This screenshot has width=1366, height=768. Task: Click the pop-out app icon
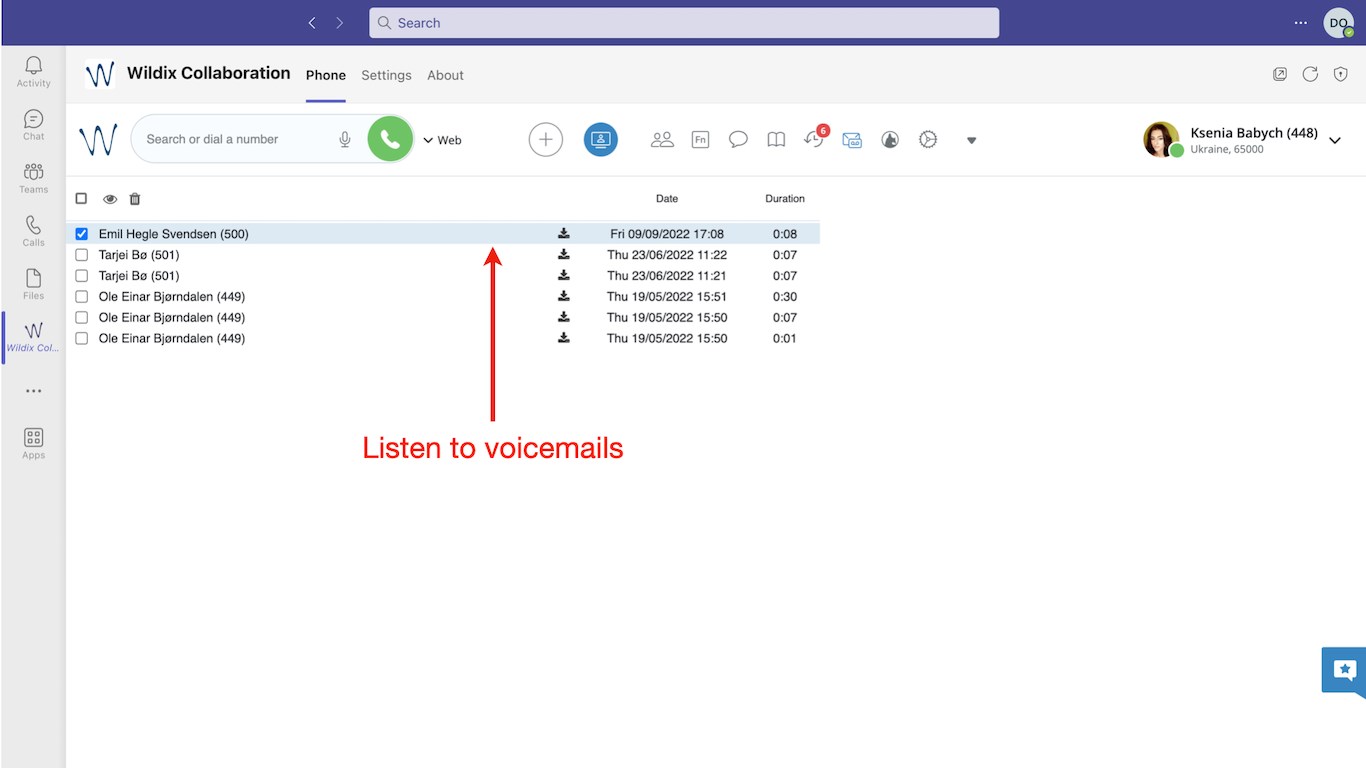point(1280,74)
